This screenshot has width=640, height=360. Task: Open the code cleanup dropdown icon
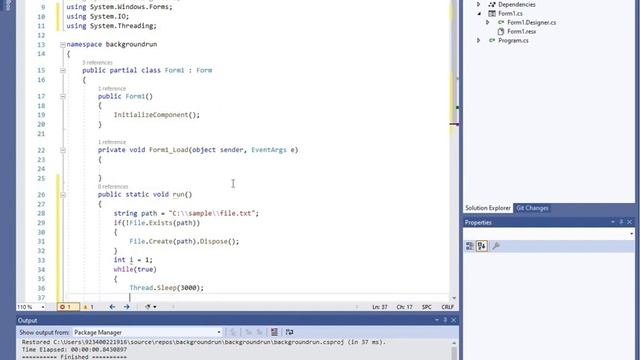(151, 307)
